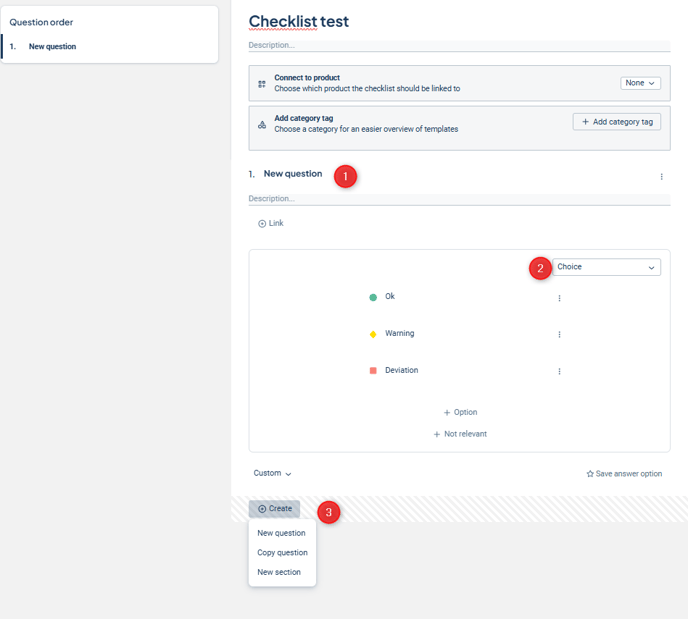Select New question from Create menu
This screenshot has height=619, width=688.
tap(281, 533)
